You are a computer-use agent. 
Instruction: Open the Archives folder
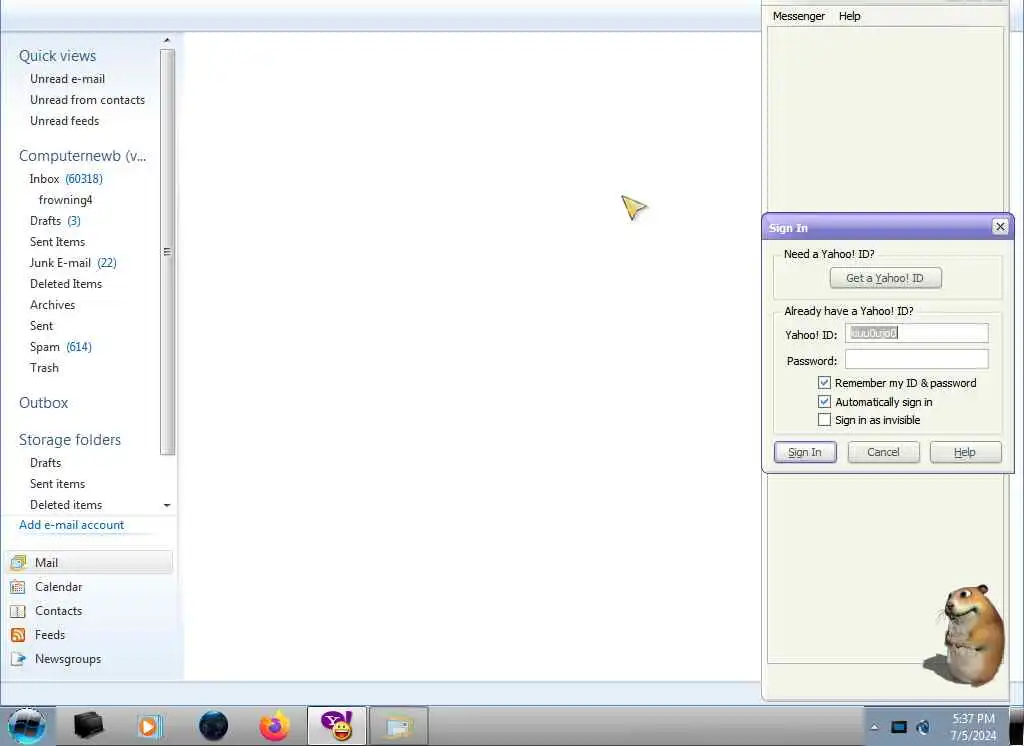52,304
